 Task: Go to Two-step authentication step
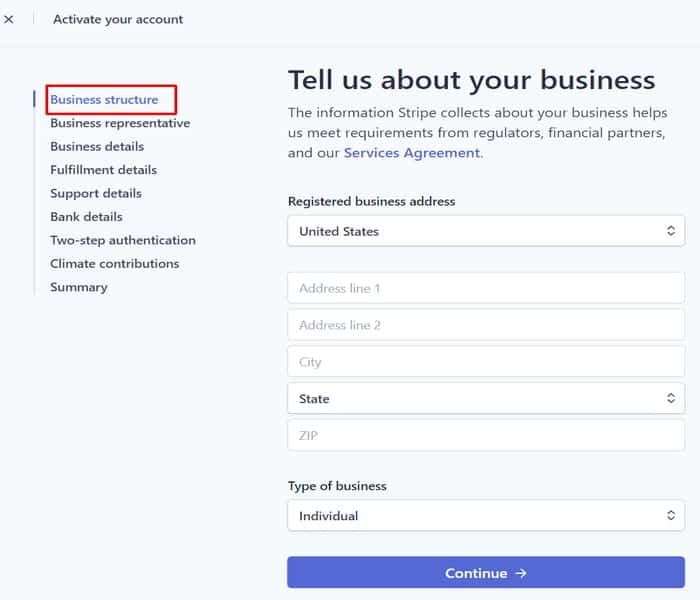coord(123,240)
